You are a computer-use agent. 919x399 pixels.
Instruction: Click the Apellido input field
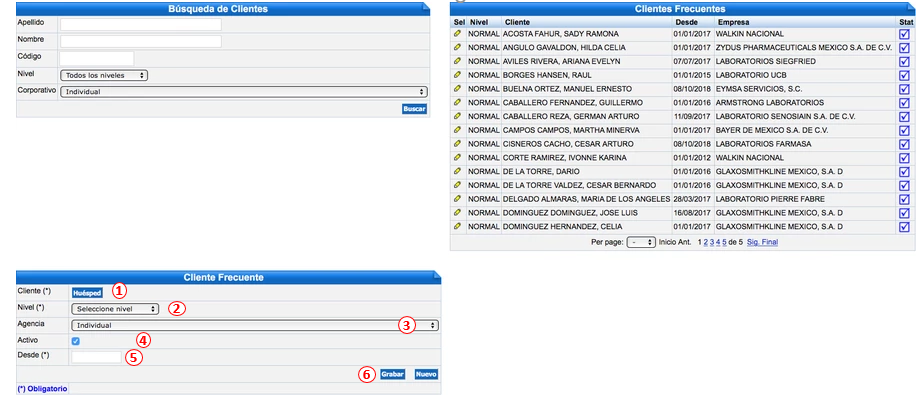click(x=141, y=25)
